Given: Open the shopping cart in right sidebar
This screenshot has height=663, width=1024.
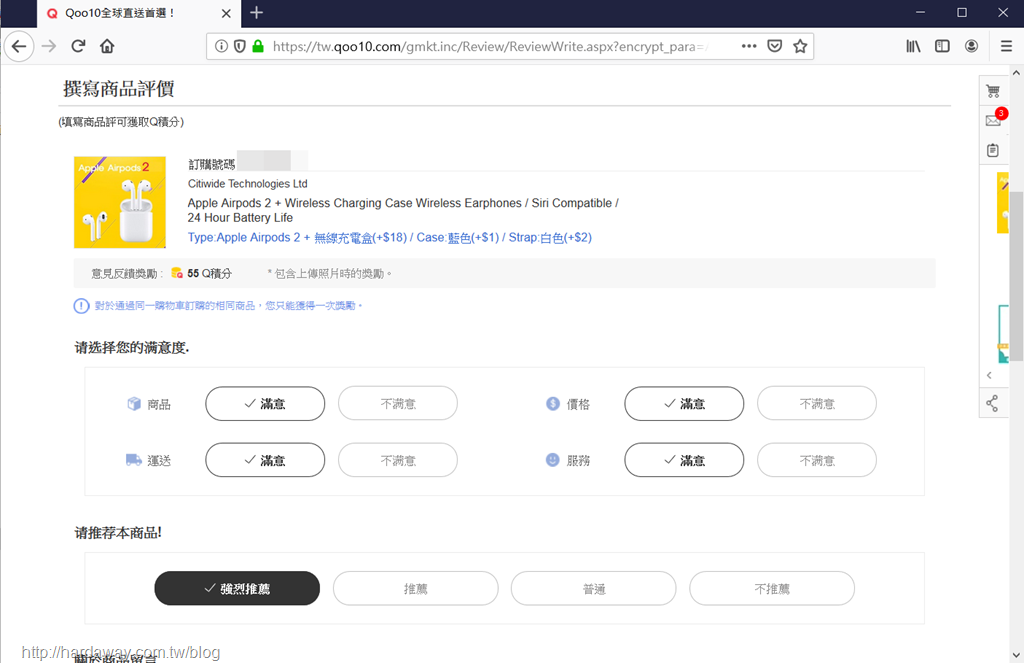Looking at the screenshot, I should pos(993,91).
